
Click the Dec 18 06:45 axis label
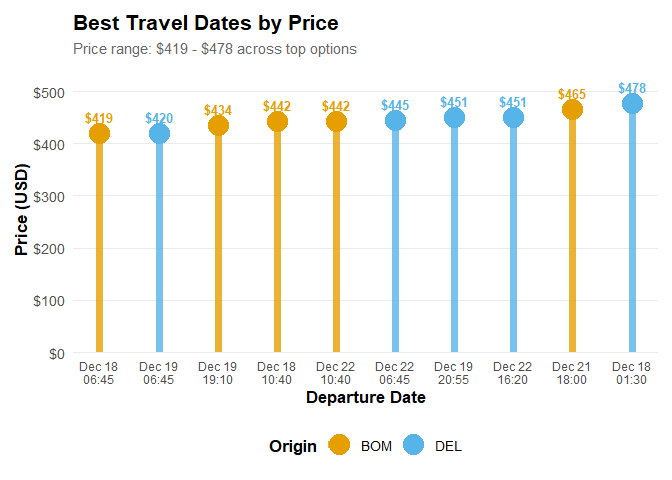tap(99, 374)
